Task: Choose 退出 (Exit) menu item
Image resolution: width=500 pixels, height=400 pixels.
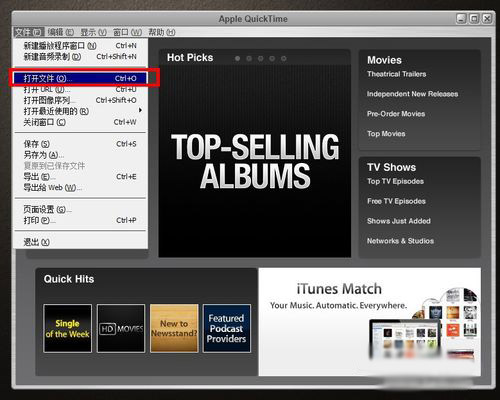Action: (80, 242)
